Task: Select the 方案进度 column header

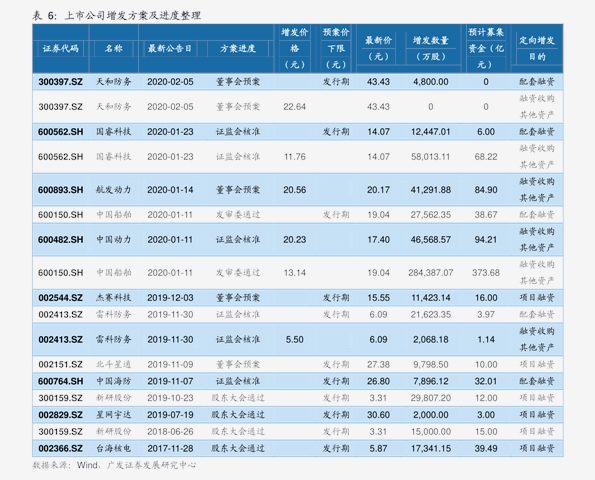Action: pos(238,49)
